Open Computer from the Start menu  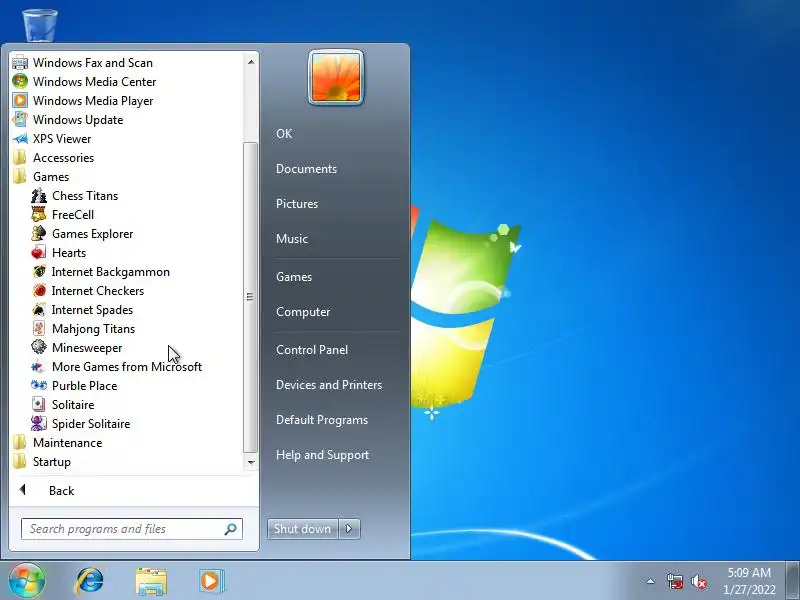coord(303,312)
